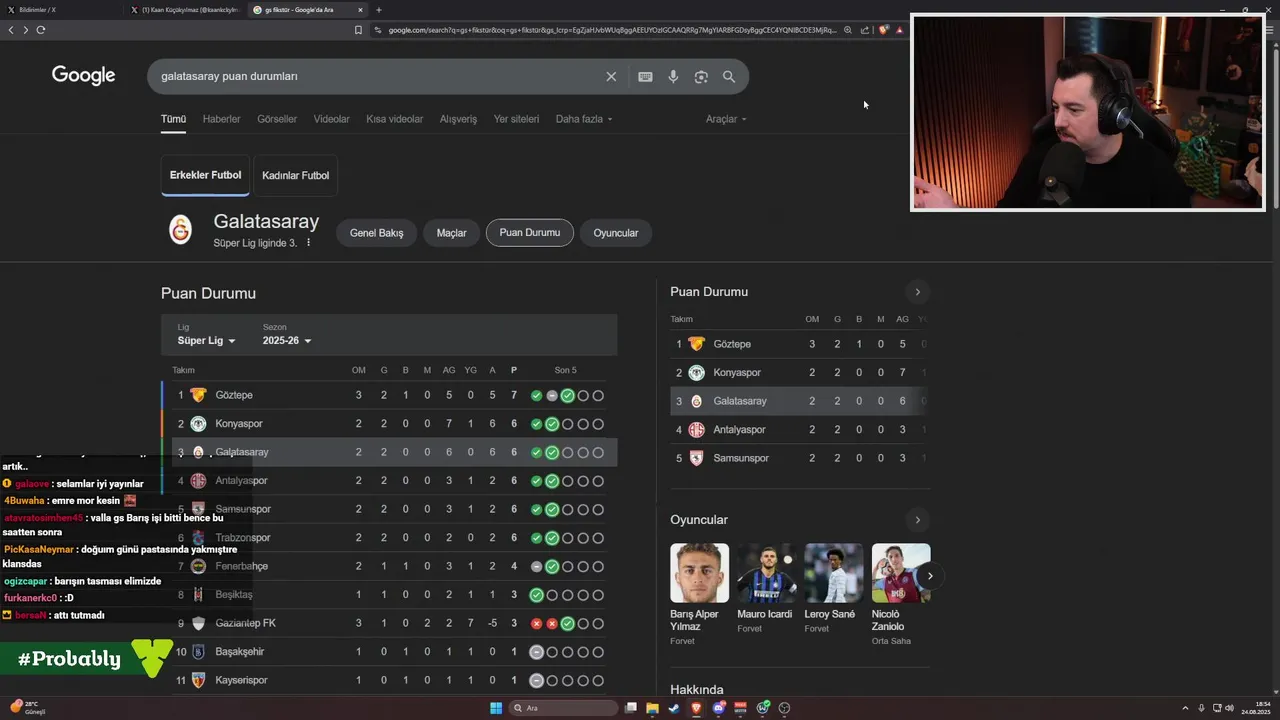Screen dimensions: 1280x720
Task: Open Mauro Icardi player photo
Action: pos(766,573)
